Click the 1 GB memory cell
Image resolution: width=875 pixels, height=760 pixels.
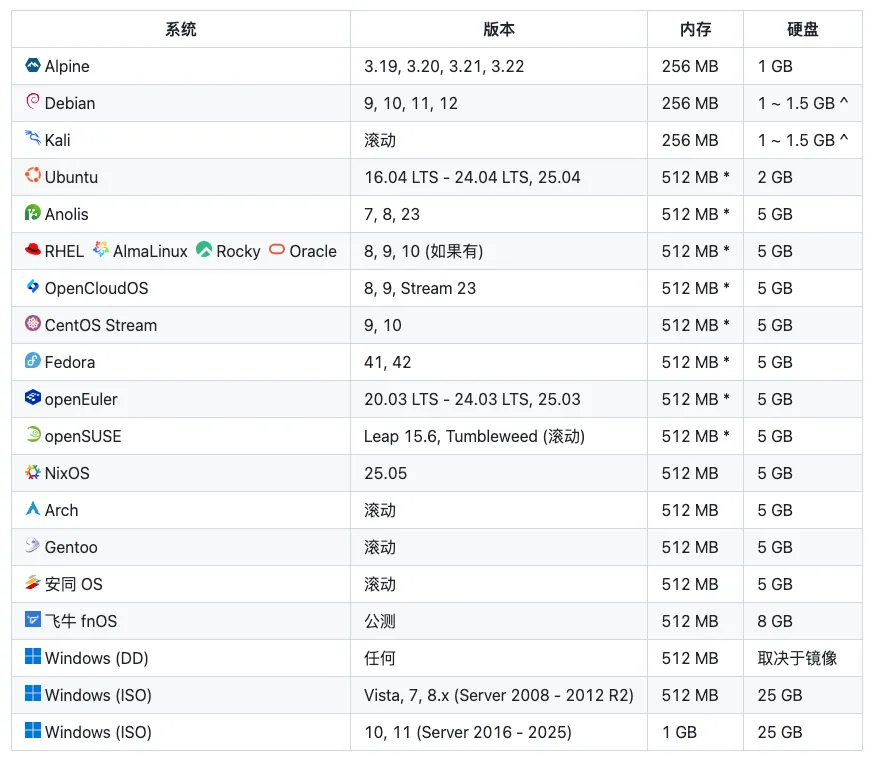point(679,732)
